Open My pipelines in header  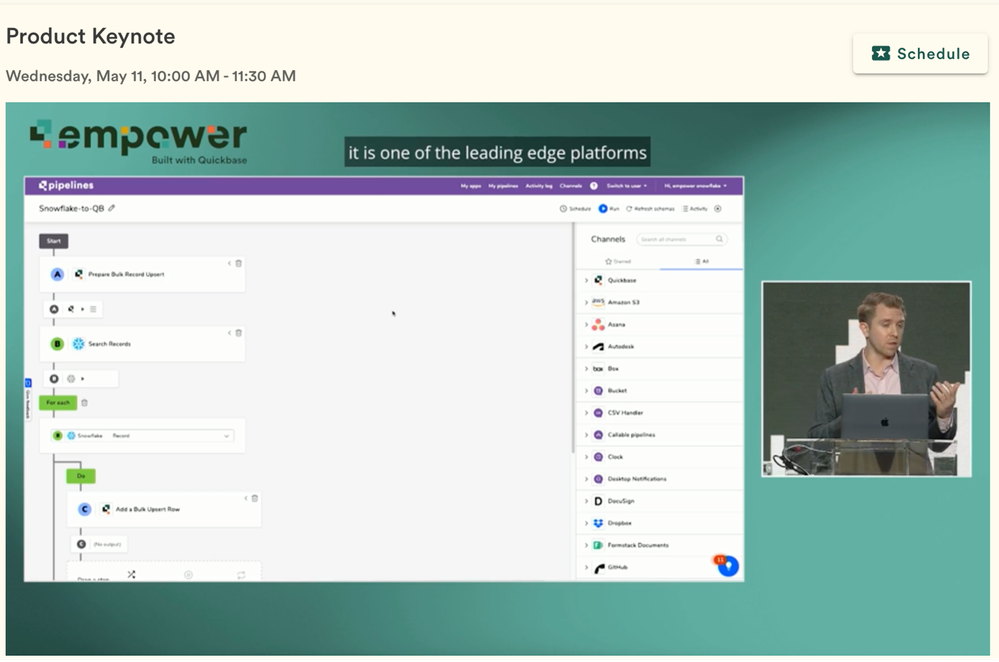coord(503,186)
